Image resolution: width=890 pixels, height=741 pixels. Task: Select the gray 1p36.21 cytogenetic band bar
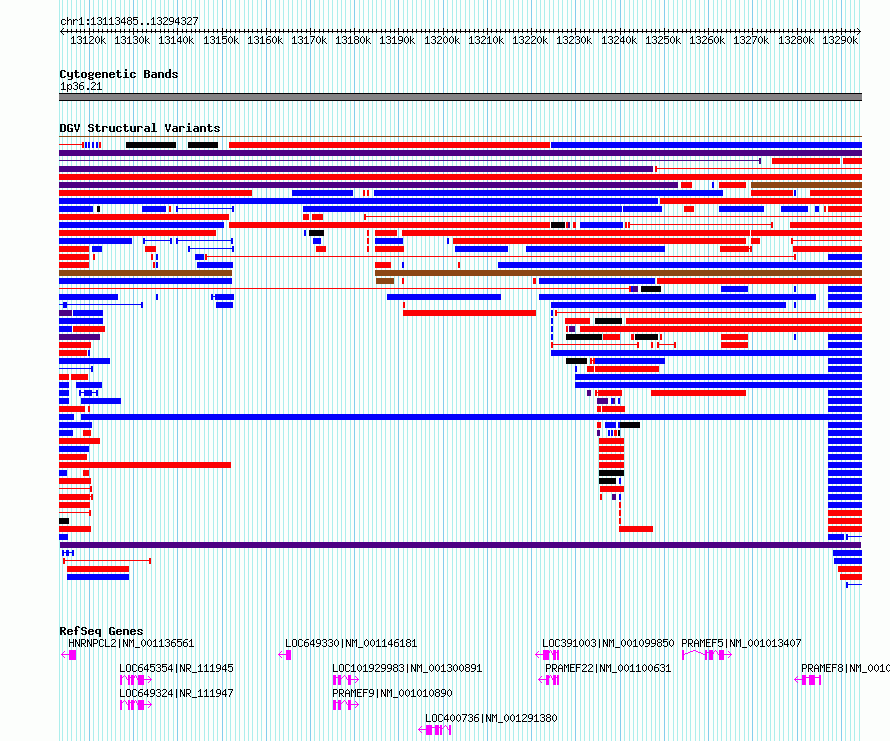point(460,97)
